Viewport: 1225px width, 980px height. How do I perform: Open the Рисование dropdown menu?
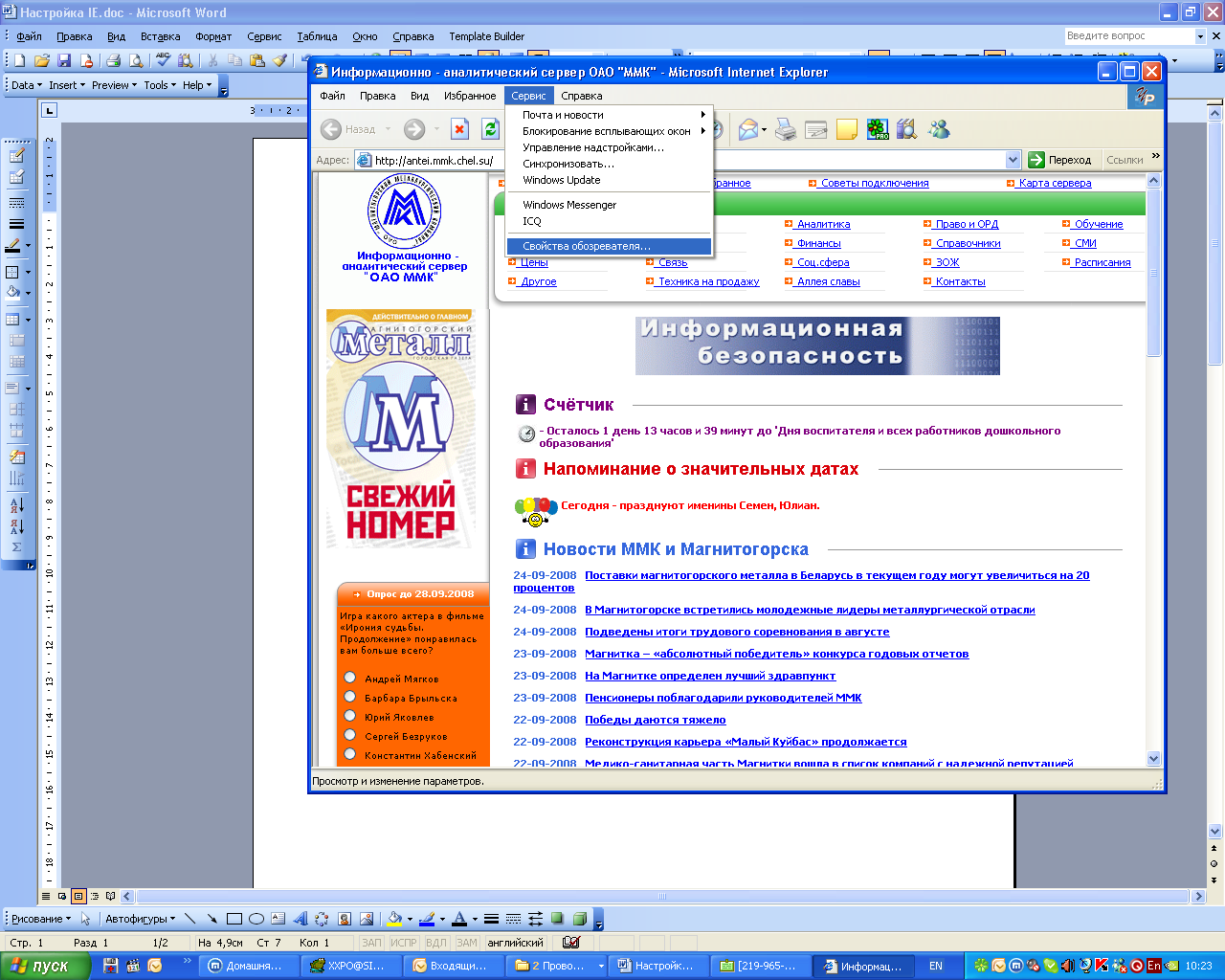click(41, 919)
